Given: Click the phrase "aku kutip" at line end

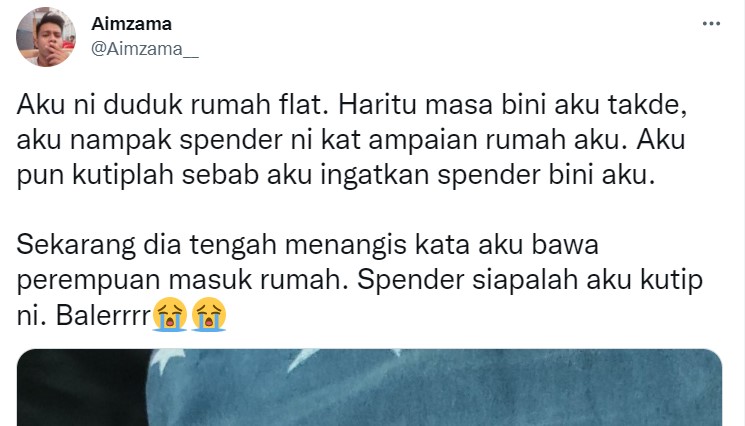Looking at the screenshot, I should (x=644, y=280).
